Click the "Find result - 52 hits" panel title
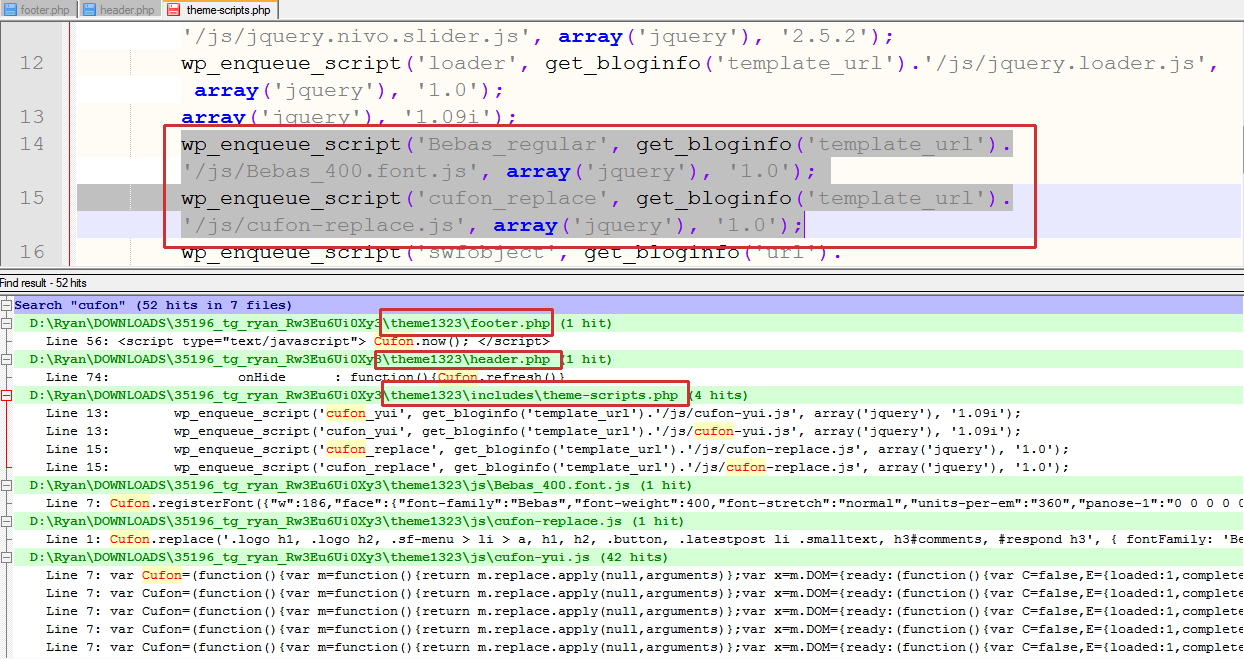 point(44,284)
